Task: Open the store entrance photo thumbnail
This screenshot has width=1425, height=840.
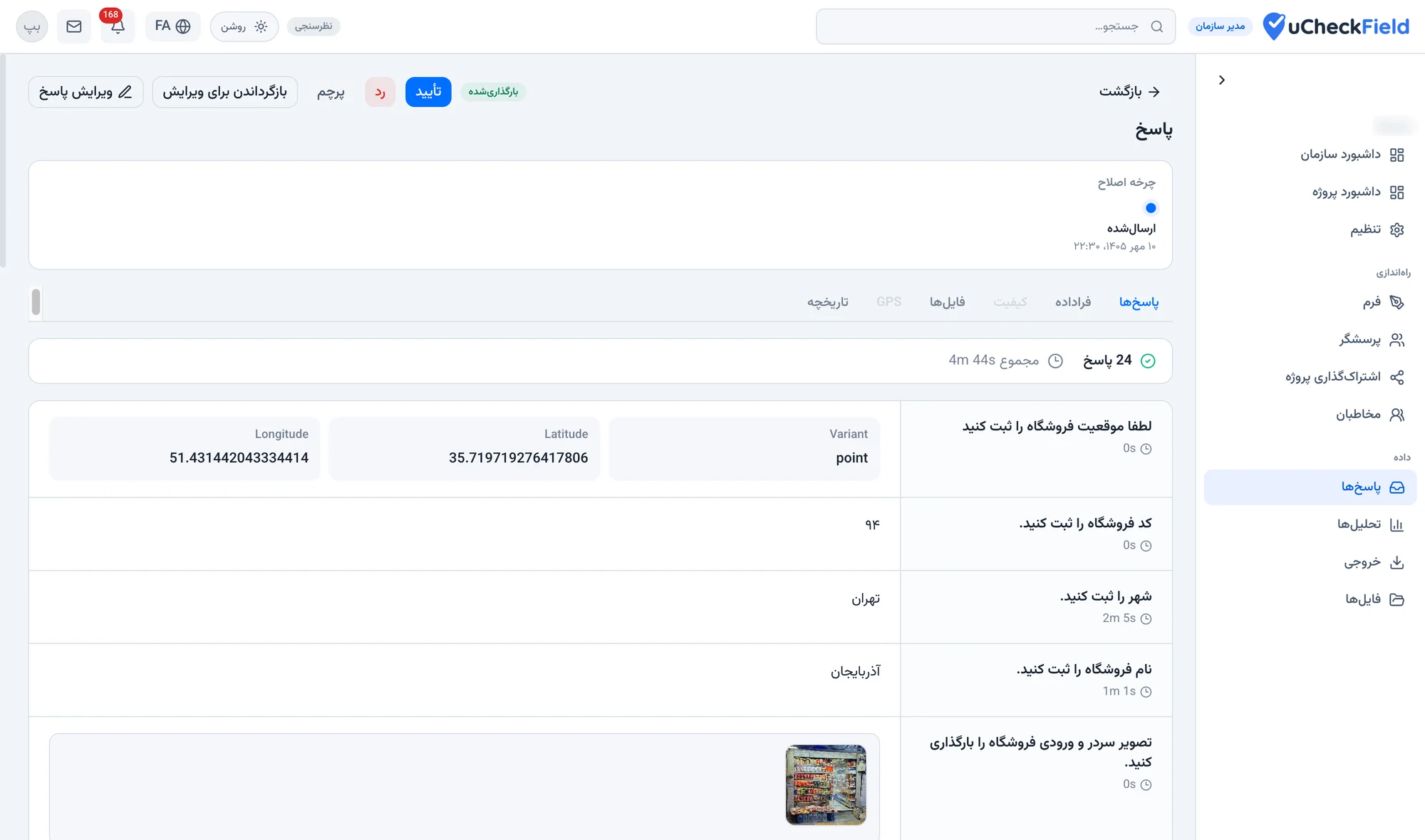Action: pyautogui.click(x=826, y=784)
